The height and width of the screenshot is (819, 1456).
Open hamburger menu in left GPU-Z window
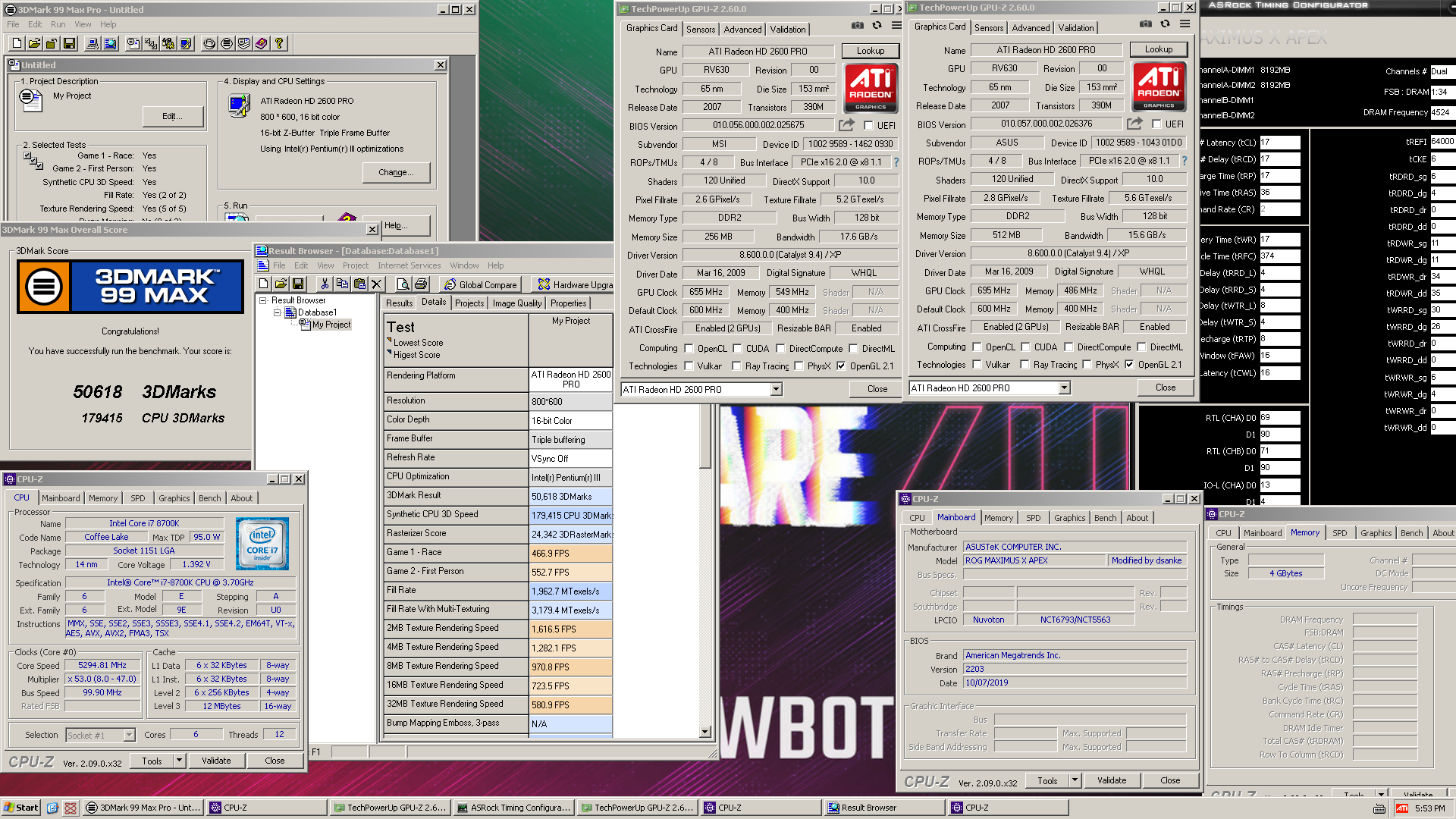coord(896,26)
